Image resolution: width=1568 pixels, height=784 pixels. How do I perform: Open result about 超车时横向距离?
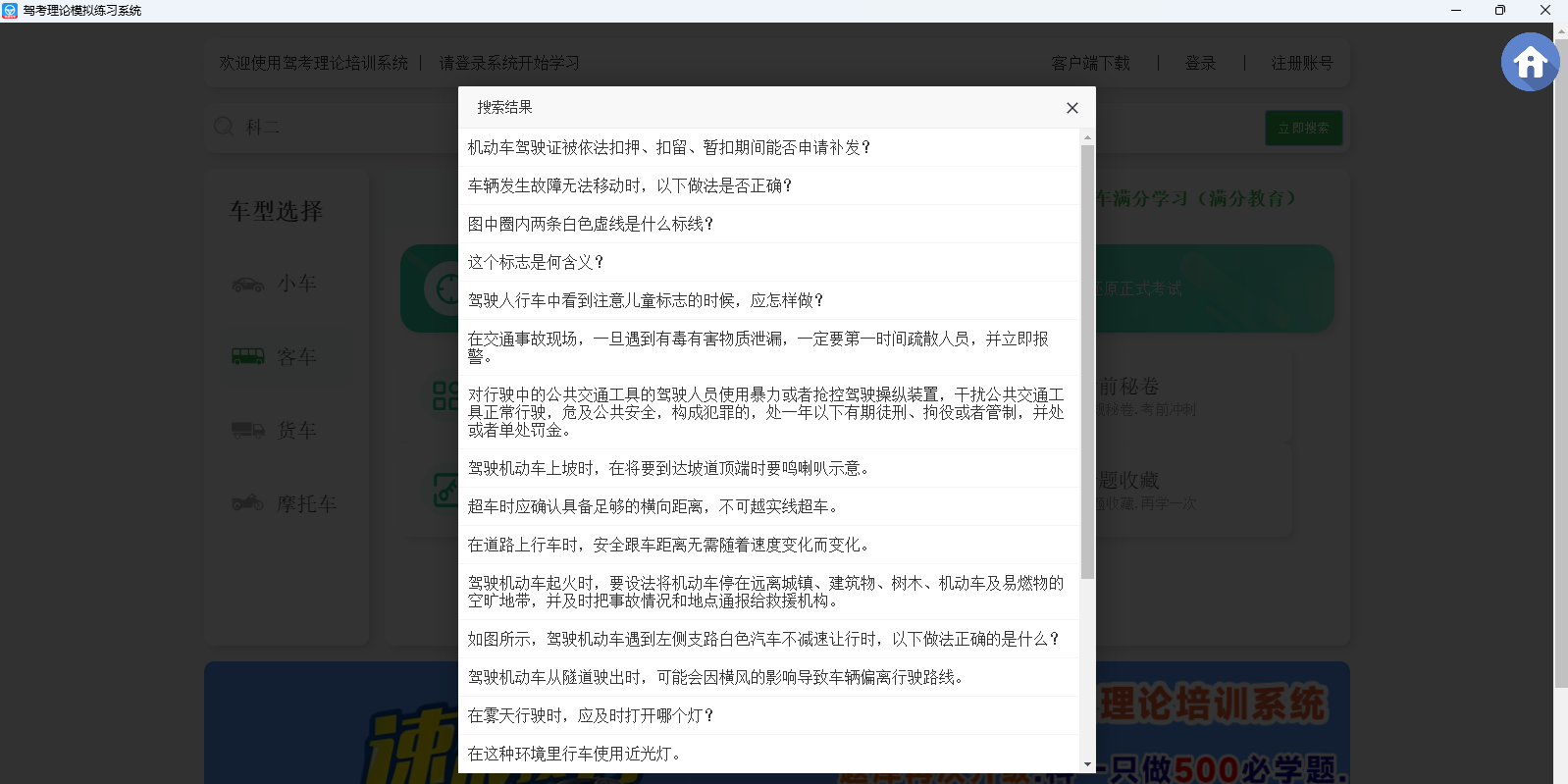[x=653, y=506]
